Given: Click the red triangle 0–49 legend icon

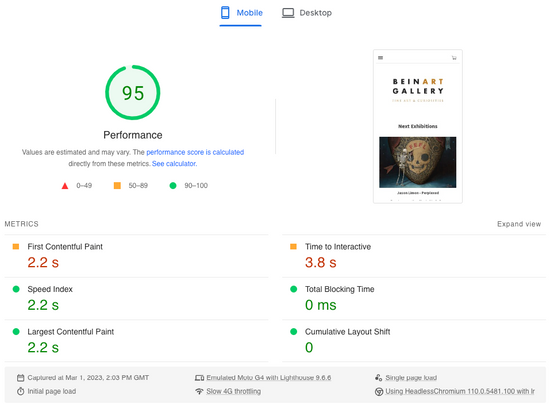Looking at the screenshot, I should [65, 186].
